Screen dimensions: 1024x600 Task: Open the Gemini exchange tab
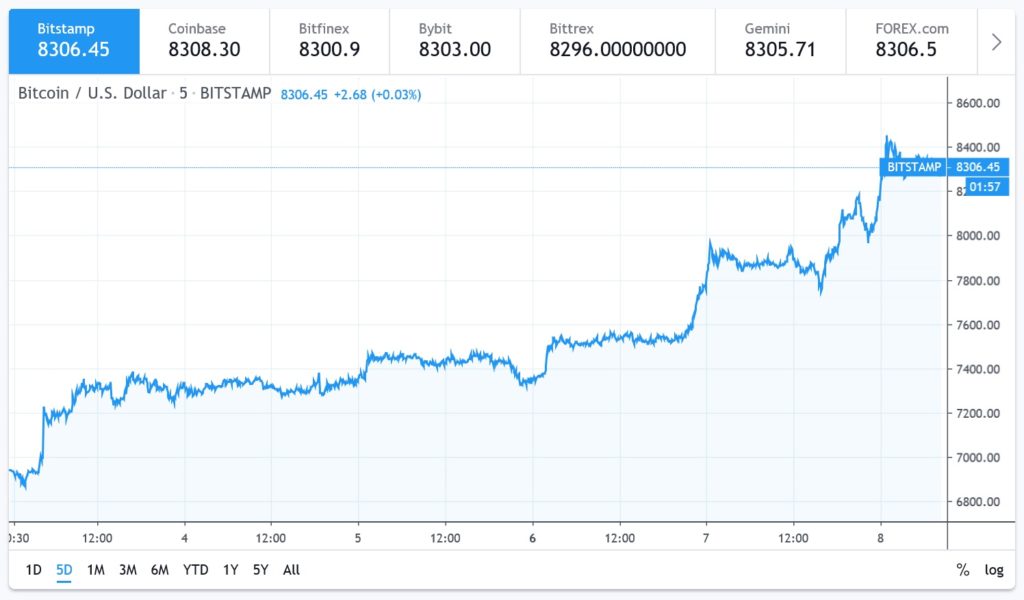tap(781, 40)
